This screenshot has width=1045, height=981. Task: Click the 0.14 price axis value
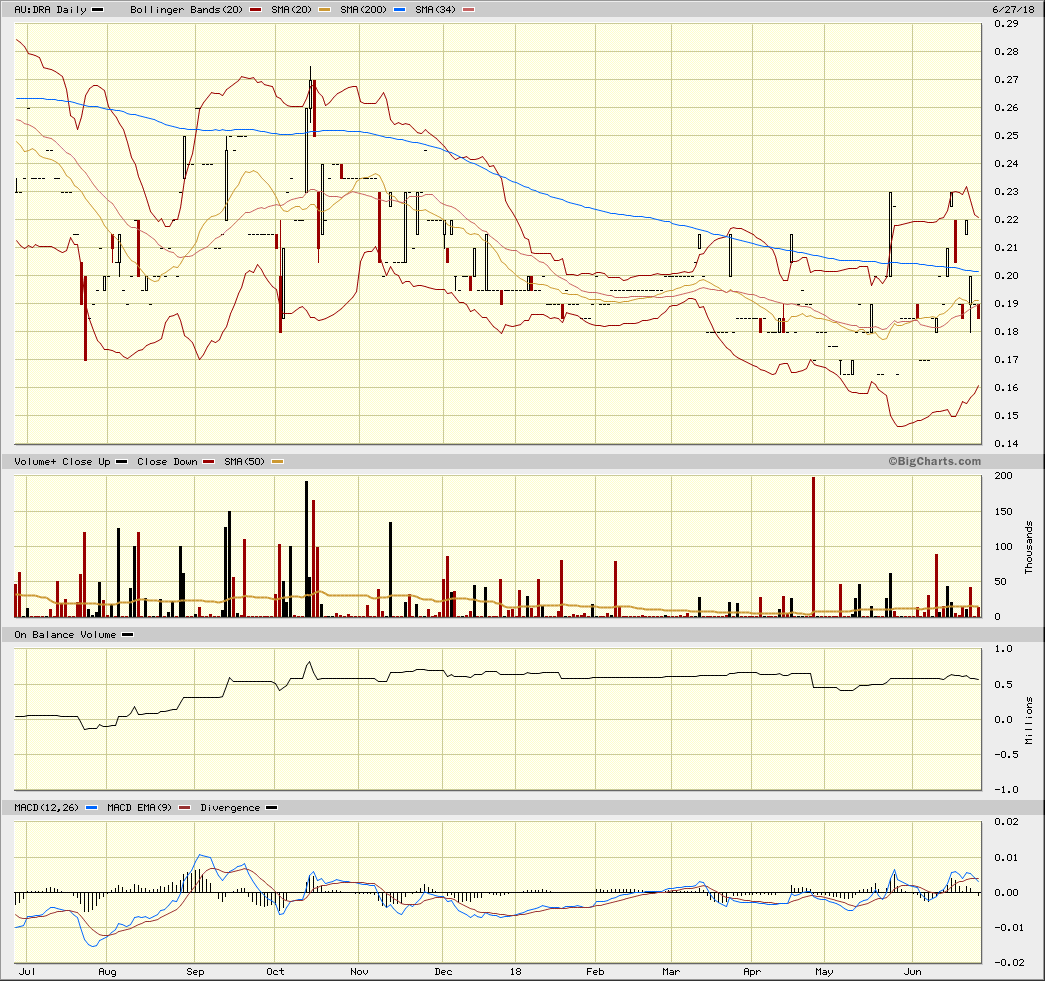pos(1006,444)
